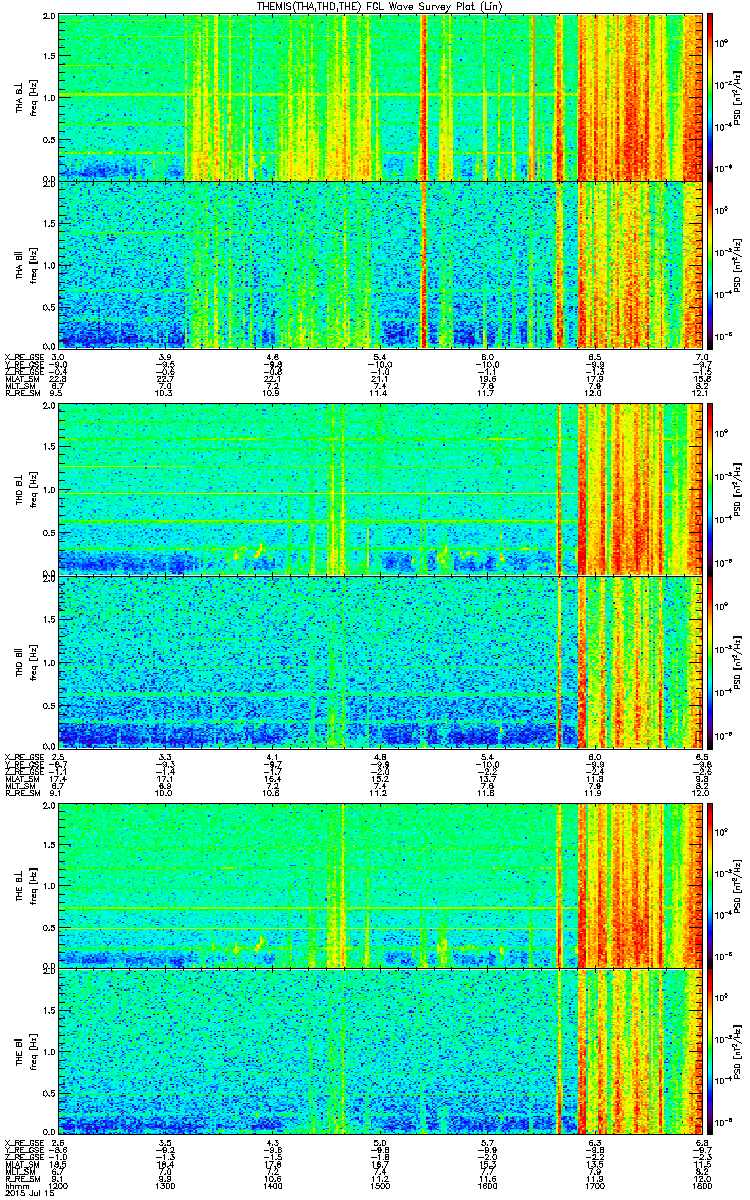
Task: Click the 1400 time tick label
Action: pyautogui.click(x=273, y=1185)
